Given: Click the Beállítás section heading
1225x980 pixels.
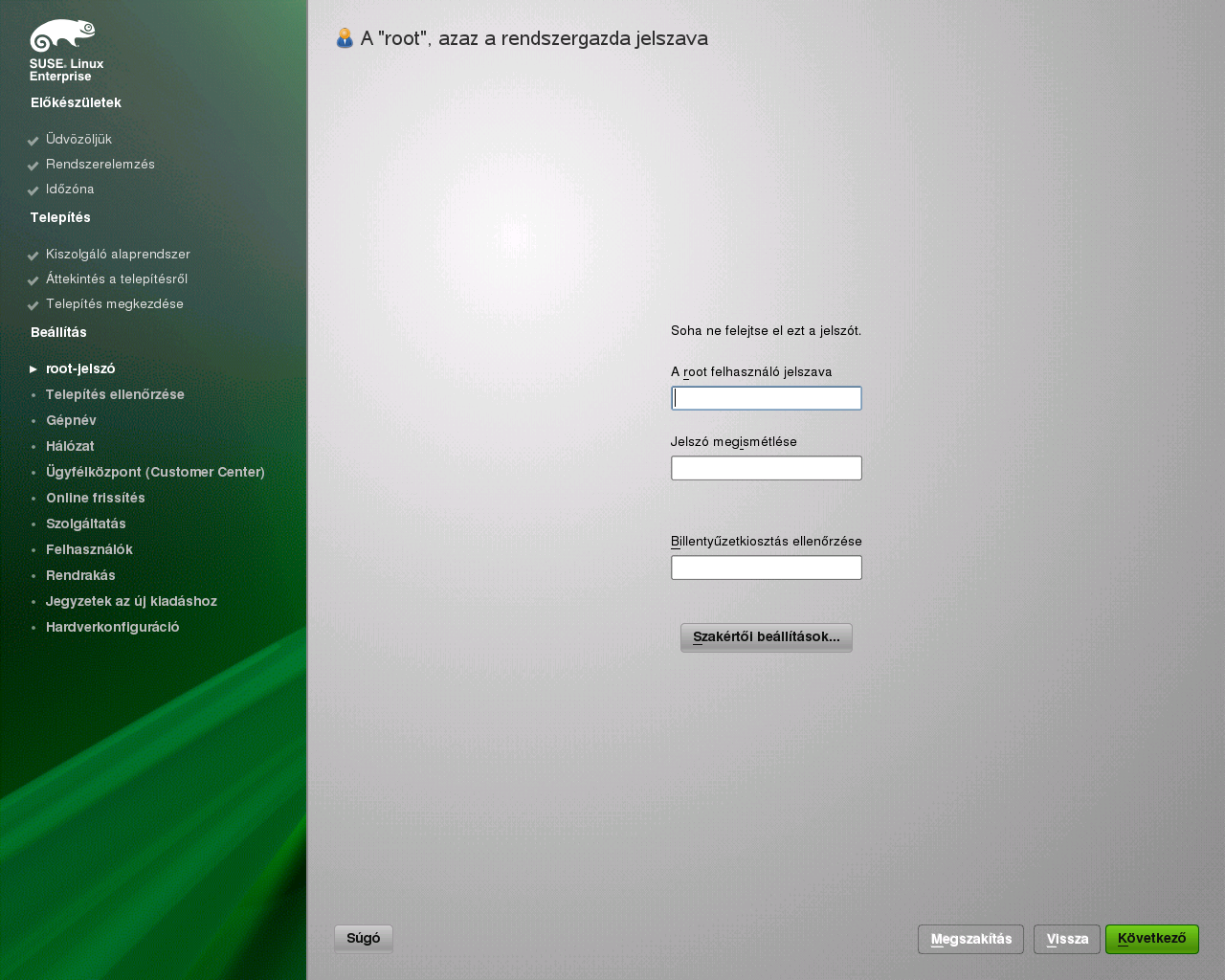Looking at the screenshot, I should (58, 332).
